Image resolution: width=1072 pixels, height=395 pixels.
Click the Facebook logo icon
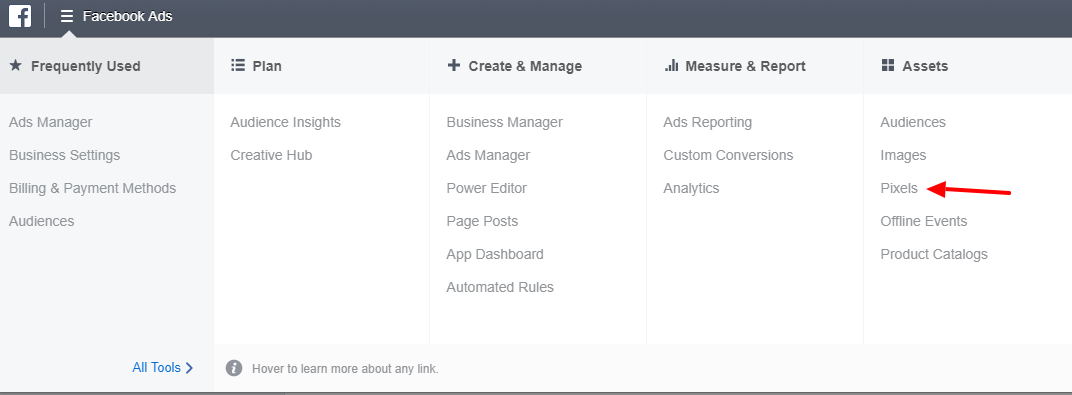pyautogui.click(x=20, y=15)
